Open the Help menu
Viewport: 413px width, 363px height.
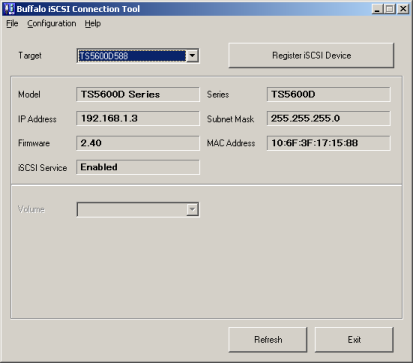[x=93, y=24]
